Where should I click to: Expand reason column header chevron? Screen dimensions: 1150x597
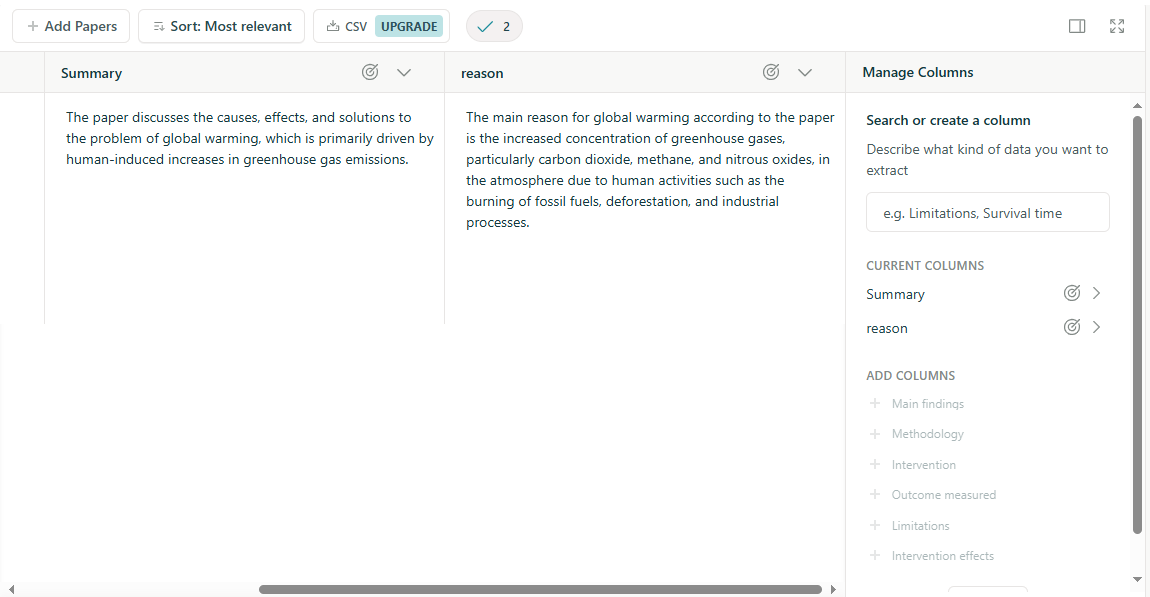pyautogui.click(x=805, y=73)
